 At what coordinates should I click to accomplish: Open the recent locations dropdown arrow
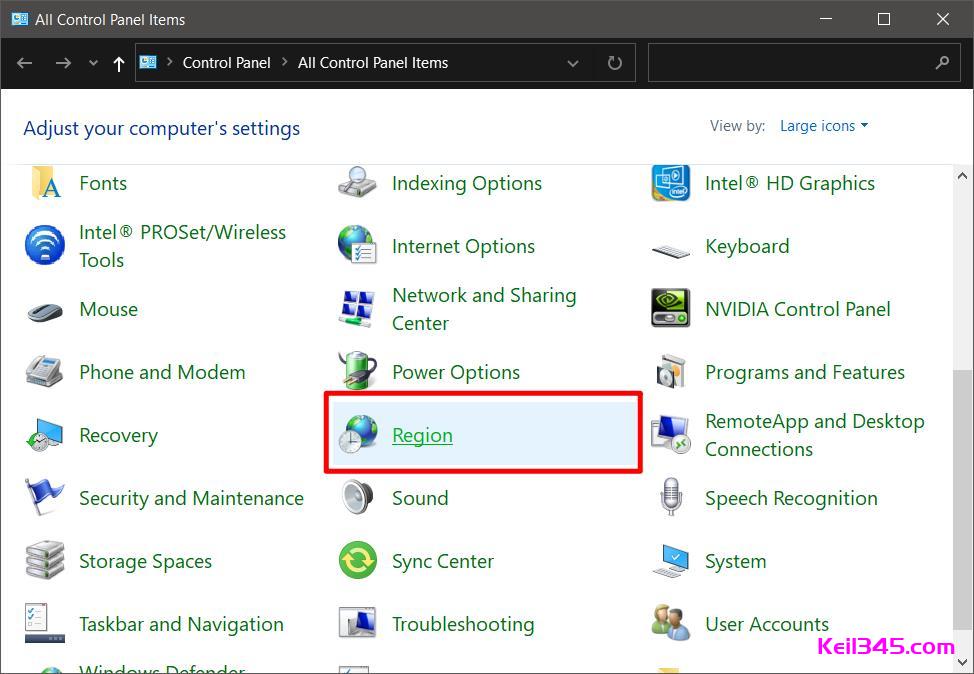click(x=93, y=63)
